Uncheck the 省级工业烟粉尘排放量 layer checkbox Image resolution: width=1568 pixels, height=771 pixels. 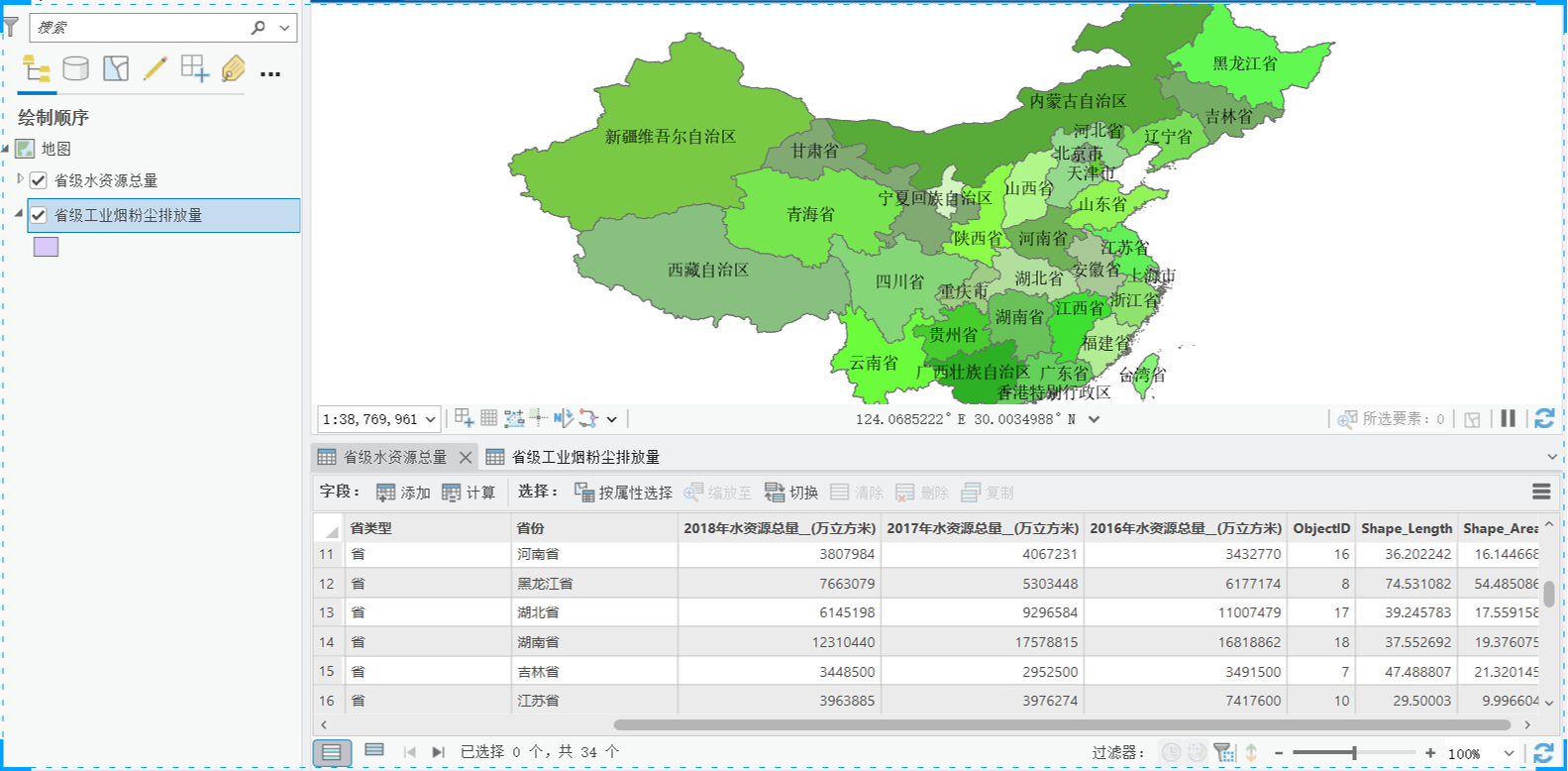pyautogui.click(x=39, y=215)
